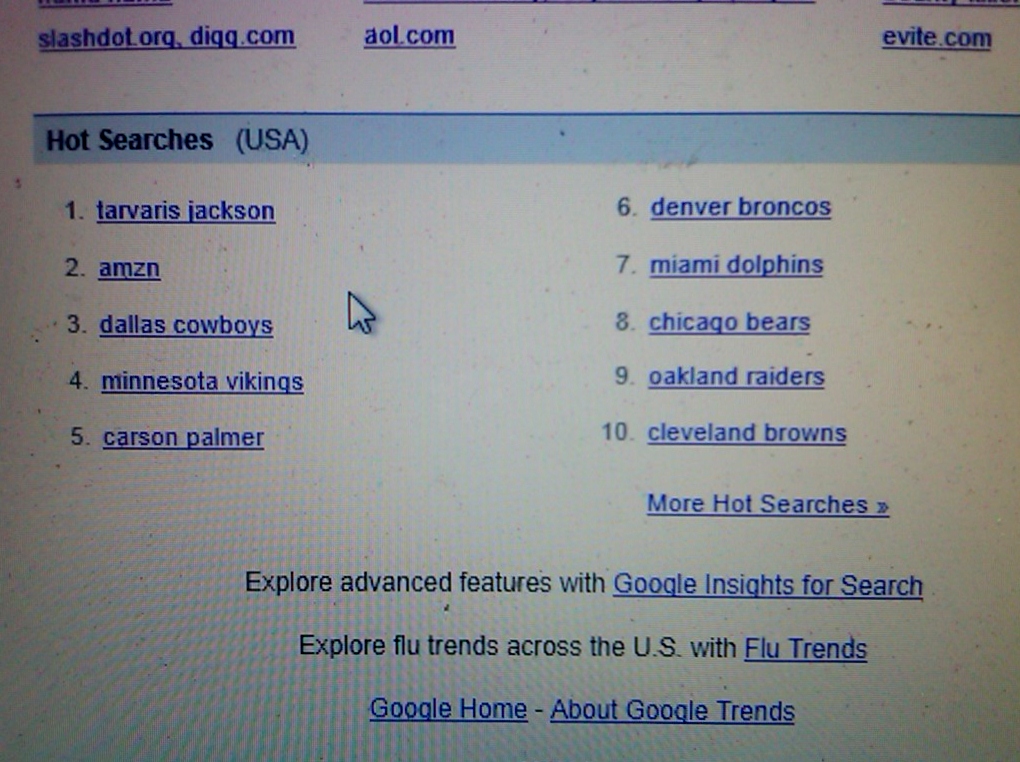Image resolution: width=1020 pixels, height=762 pixels.
Task: Open the tarvaris jackson hot search
Action: coord(185,211)
